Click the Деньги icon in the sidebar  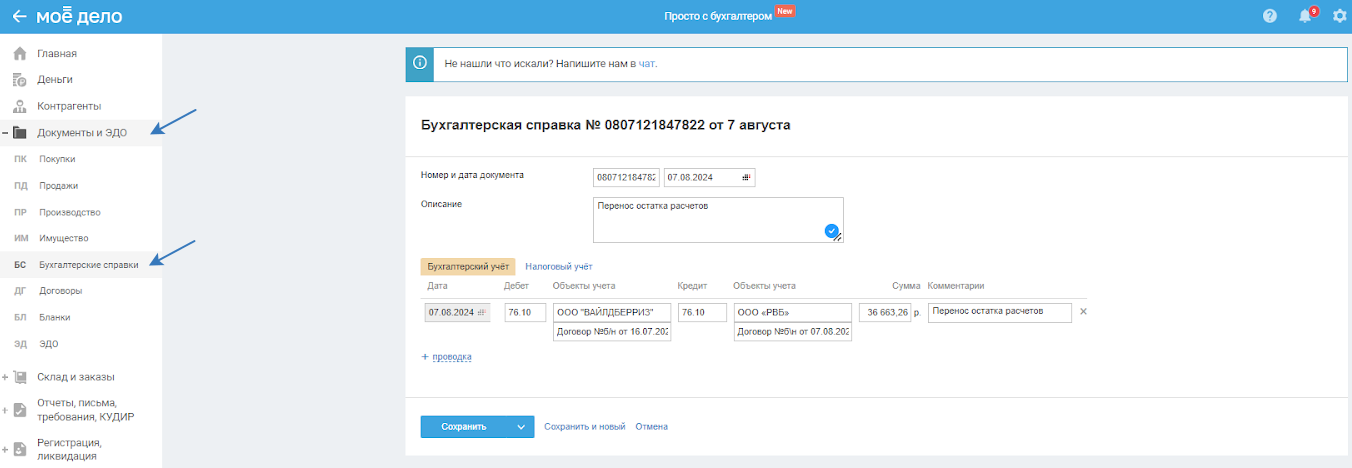point(20,79)
